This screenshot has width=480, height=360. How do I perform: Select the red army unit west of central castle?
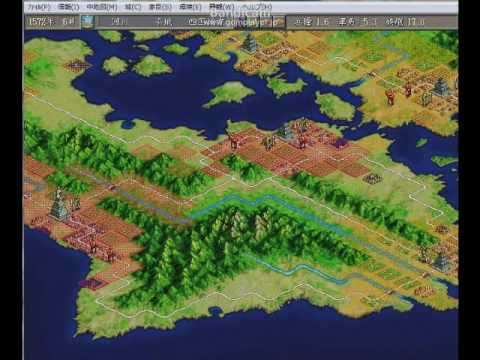pos(235,142)
